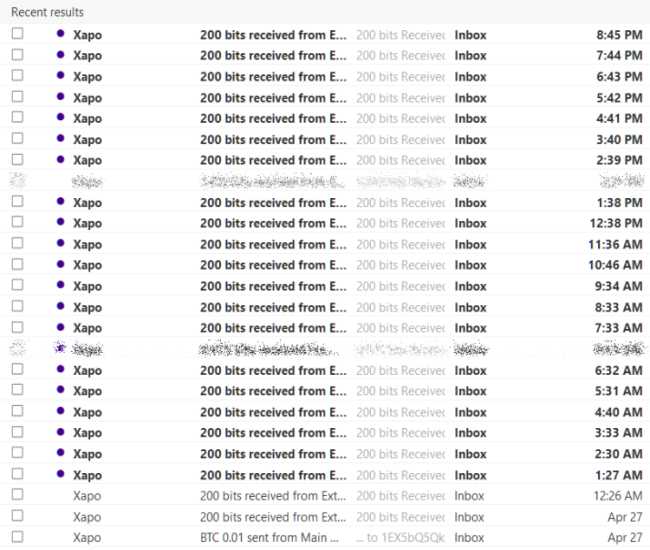Check the box on the 12:38 PM row
This screenshot has width=650, height=550.
[x=17, y=222]
